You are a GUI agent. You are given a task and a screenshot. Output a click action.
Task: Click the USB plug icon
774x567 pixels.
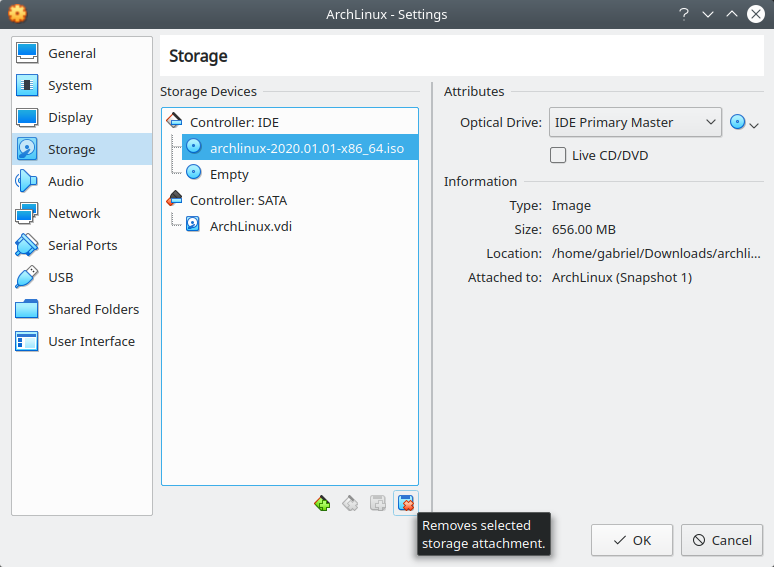27,277
